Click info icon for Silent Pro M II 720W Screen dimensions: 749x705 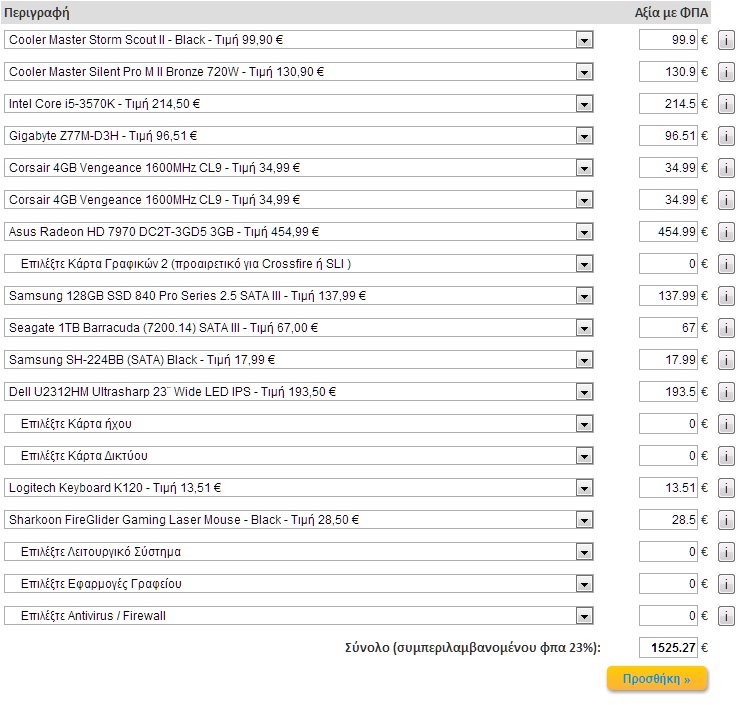pos(726,72)
